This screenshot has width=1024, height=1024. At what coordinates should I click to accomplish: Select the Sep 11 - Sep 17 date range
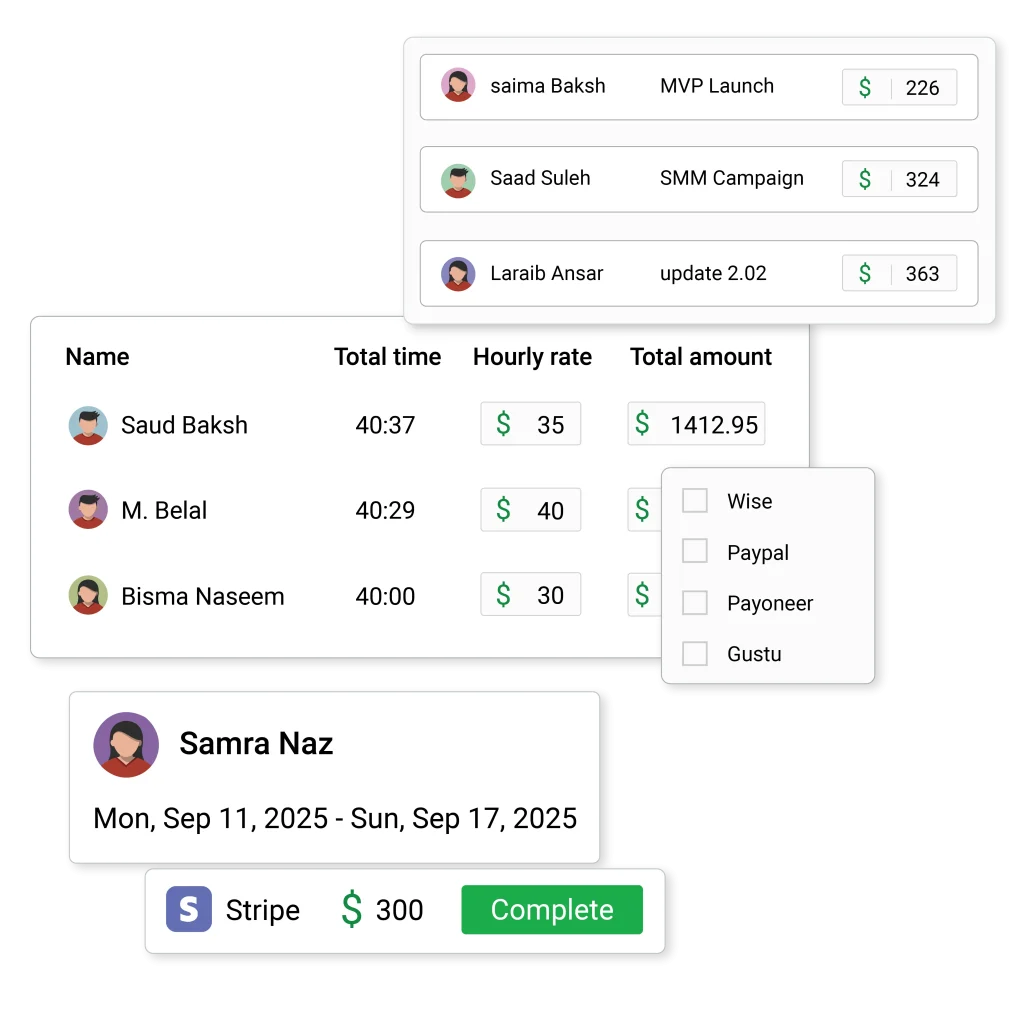(335, 818)
